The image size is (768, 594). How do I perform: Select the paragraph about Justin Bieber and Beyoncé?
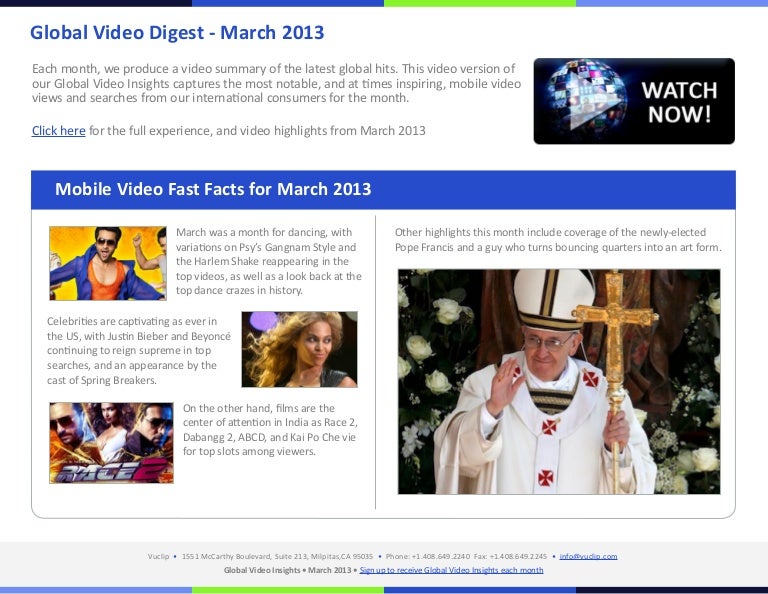[x=138, y=350]
